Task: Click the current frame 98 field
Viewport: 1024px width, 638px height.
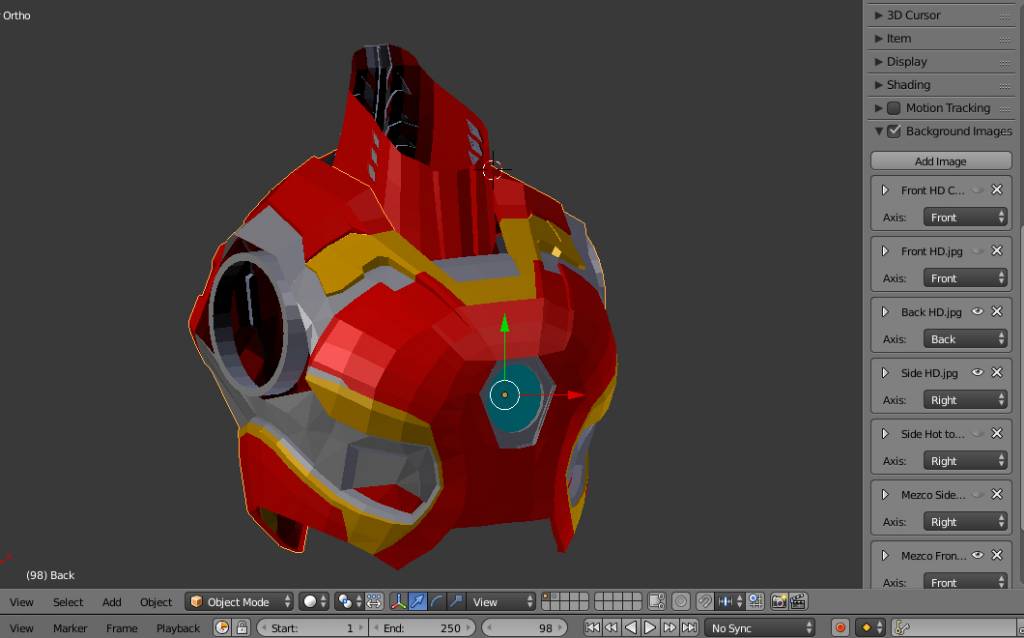Action: coord(524,628)
